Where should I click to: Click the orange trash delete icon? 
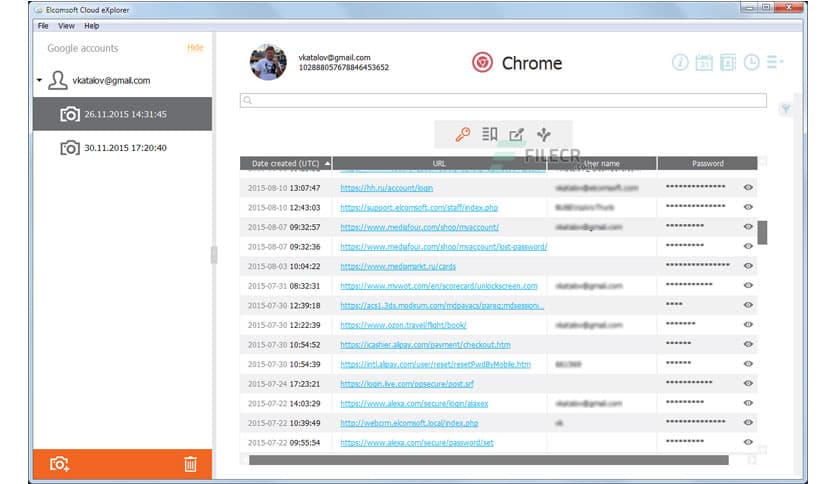coord(190,464)
